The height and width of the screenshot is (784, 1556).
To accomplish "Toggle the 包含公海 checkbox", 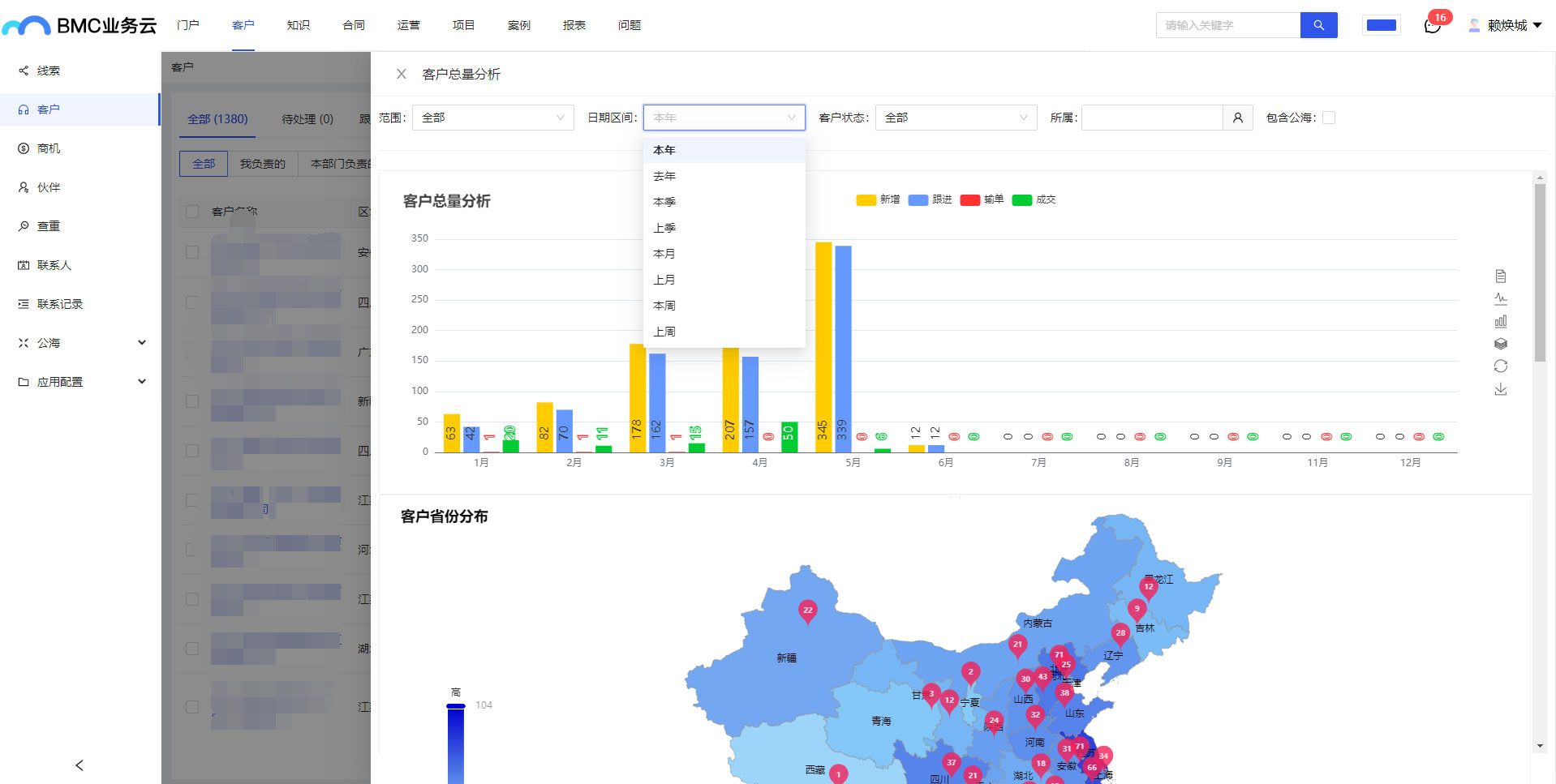I will [1329, 118].
